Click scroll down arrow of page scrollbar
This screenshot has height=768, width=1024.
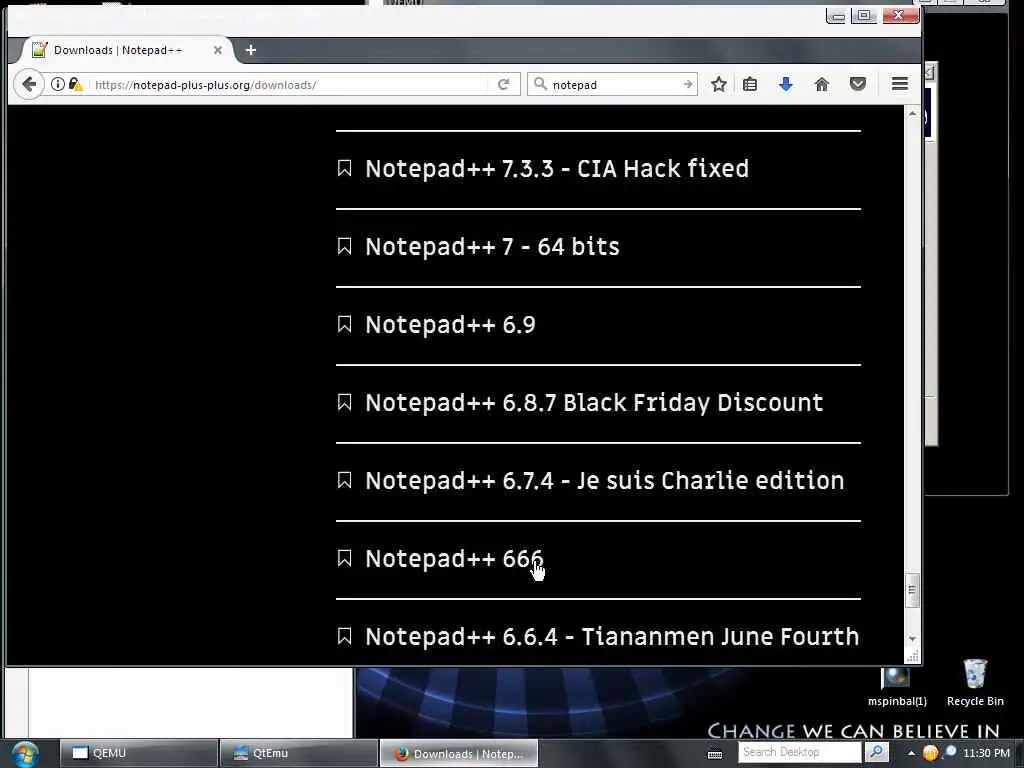pos(912,639)
